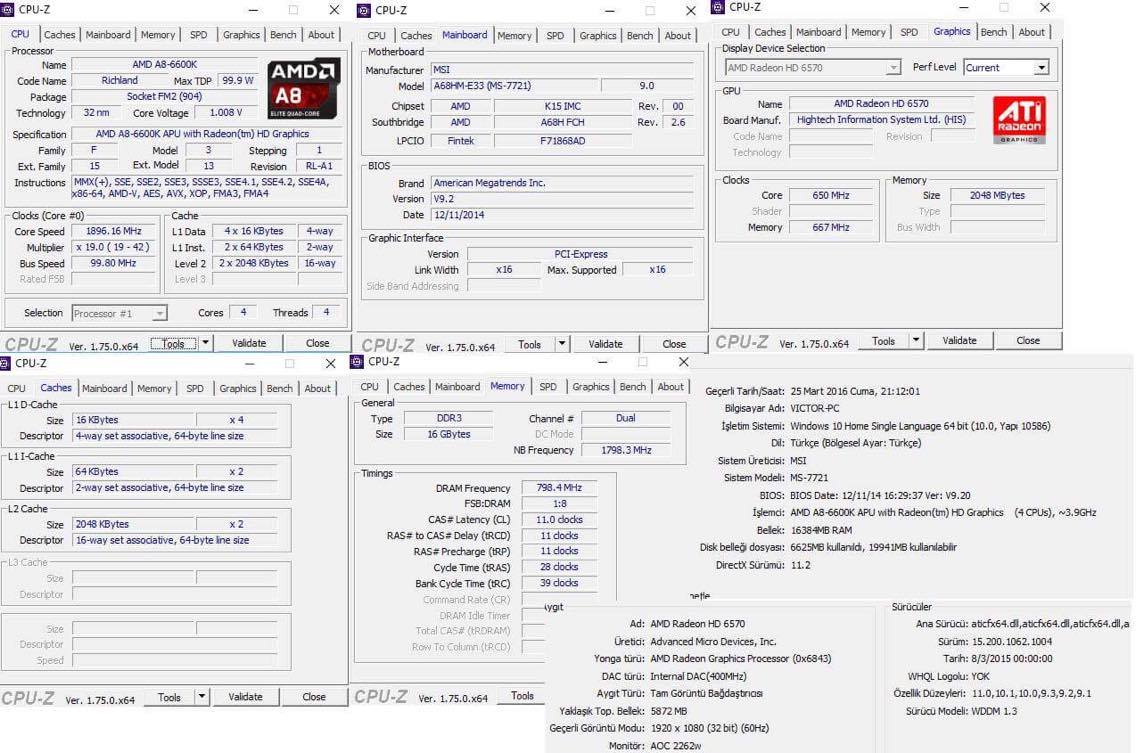Screen dimensions: 1136x753
Task: Click Validate button in Mainboard window
Action: [x=606, y=344]
